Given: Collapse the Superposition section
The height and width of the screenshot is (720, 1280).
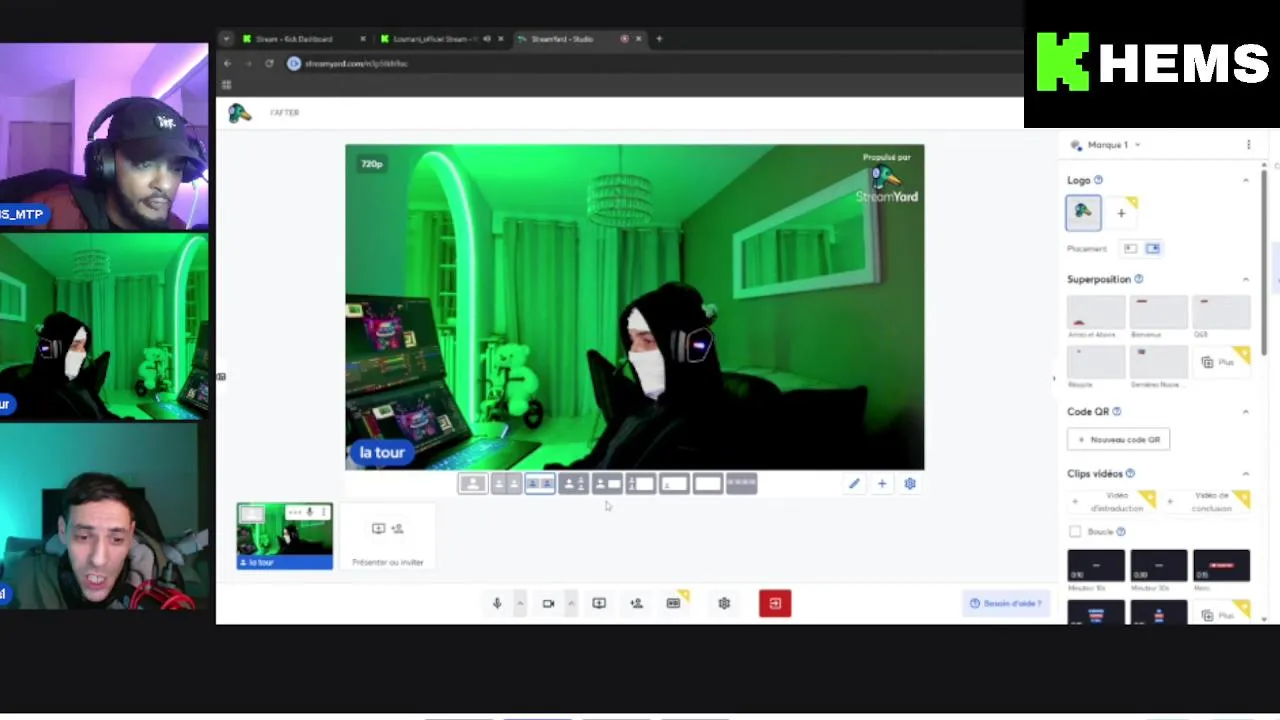Looking at the screenshot, I should click(1246, 280).
